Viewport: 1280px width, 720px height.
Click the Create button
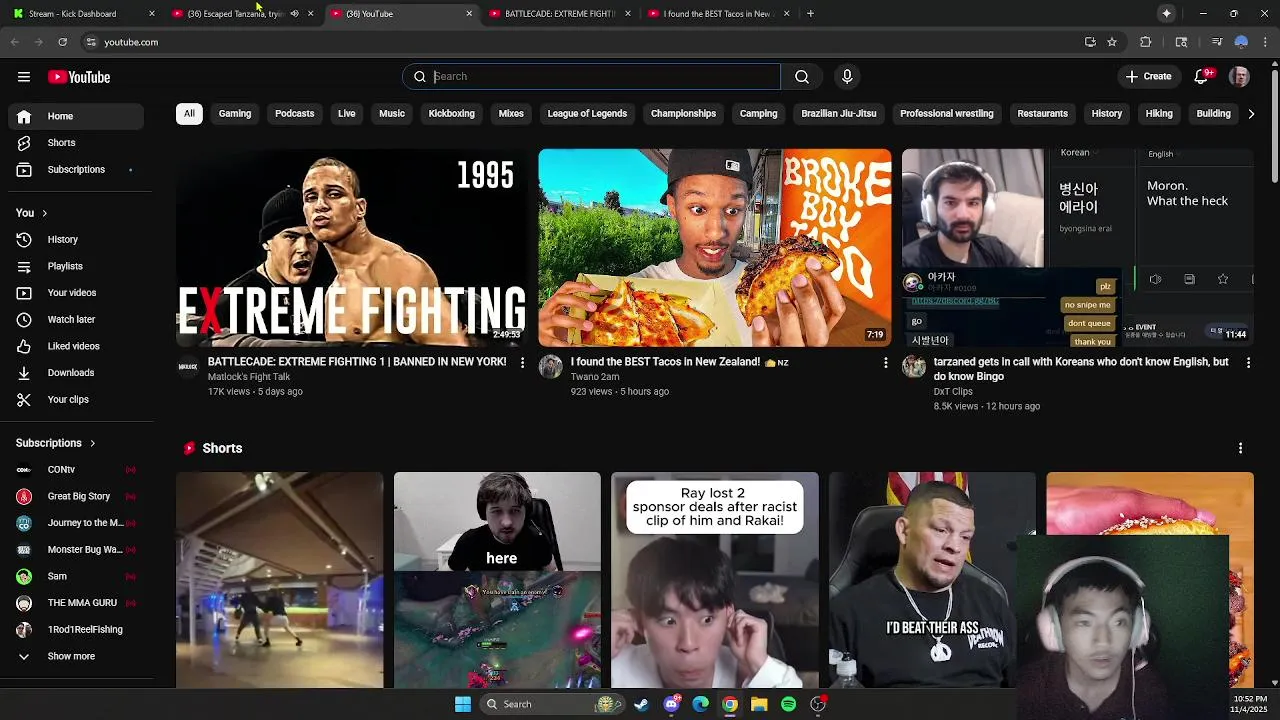pyautogui.click(x=1148, y=77)
